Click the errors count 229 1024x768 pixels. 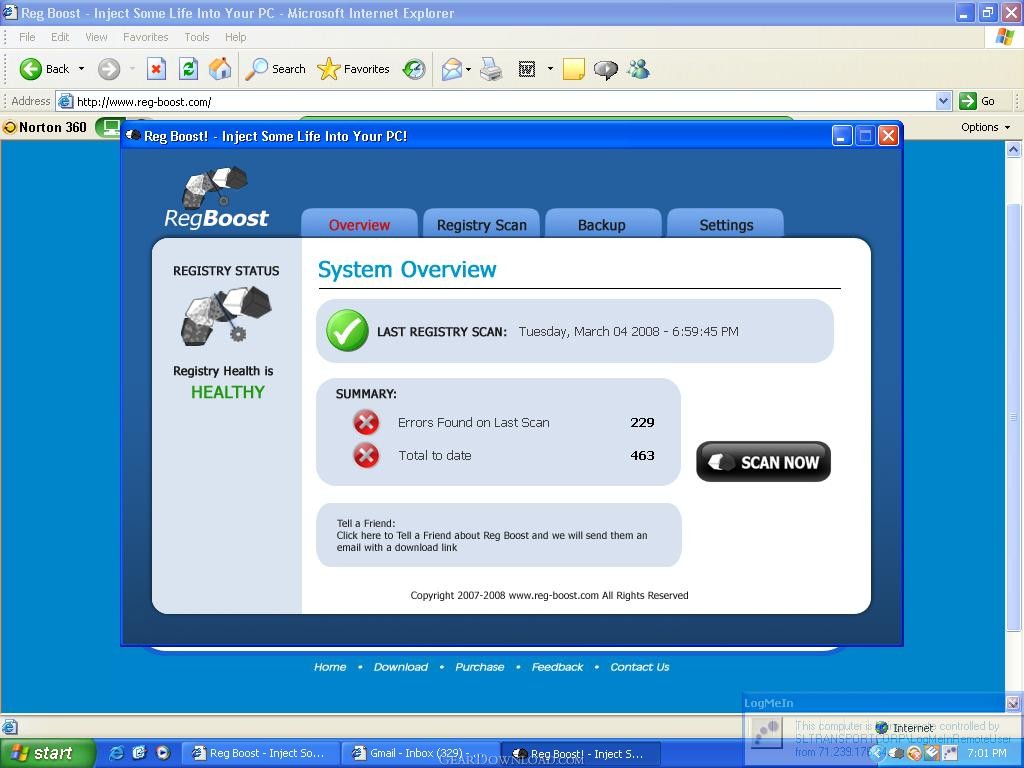(x=642, y=423)
